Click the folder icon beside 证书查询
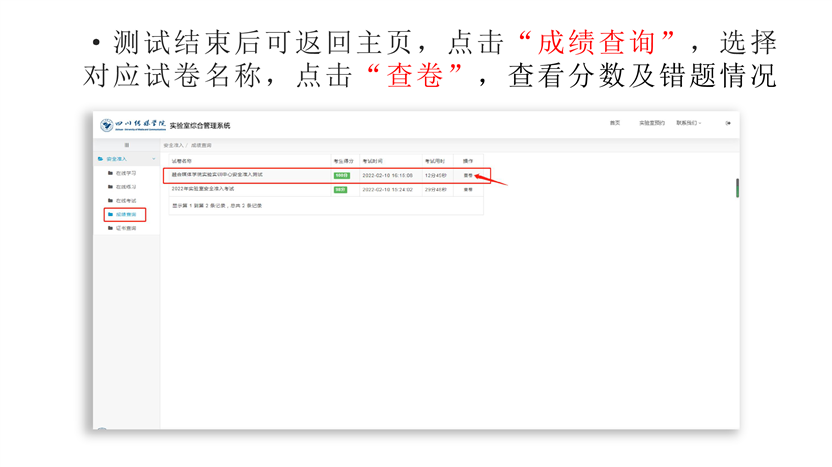Screen dimensions: 832x467 pos(111,228)
